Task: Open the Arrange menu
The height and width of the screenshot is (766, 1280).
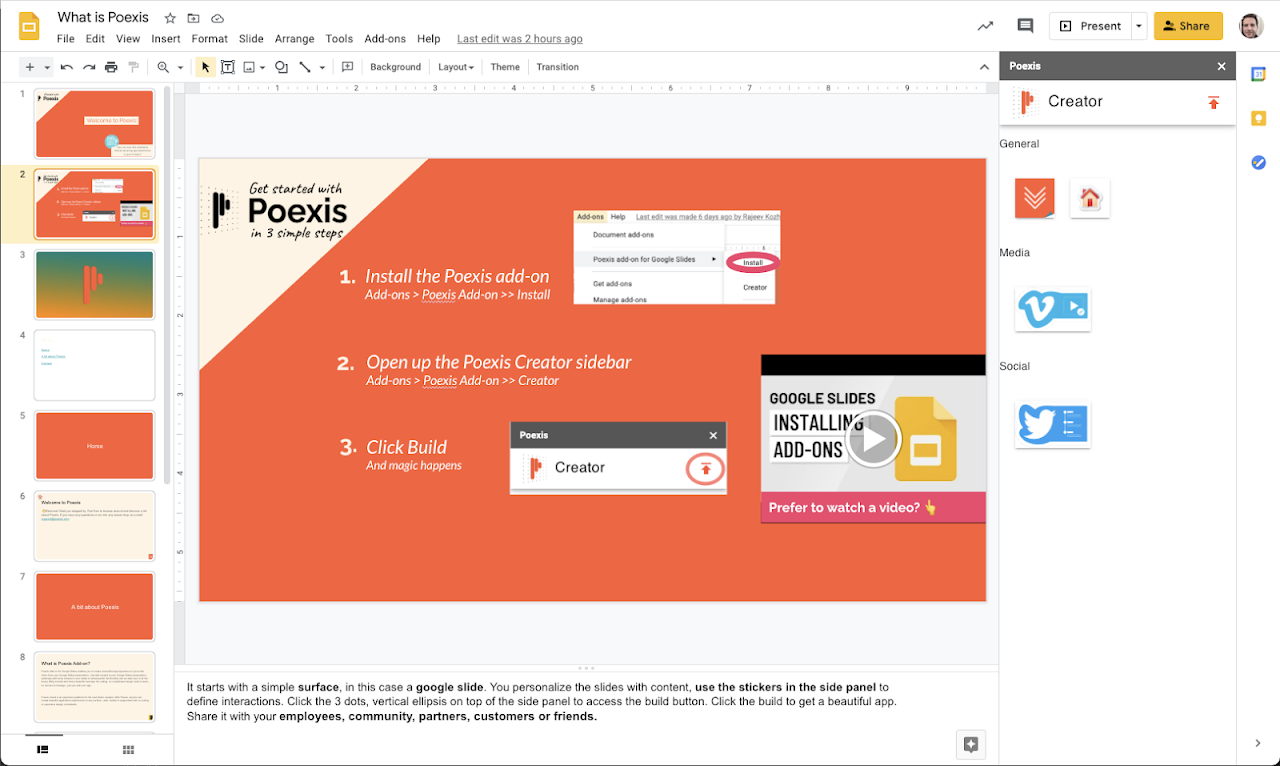Action: tap(295, 39)
